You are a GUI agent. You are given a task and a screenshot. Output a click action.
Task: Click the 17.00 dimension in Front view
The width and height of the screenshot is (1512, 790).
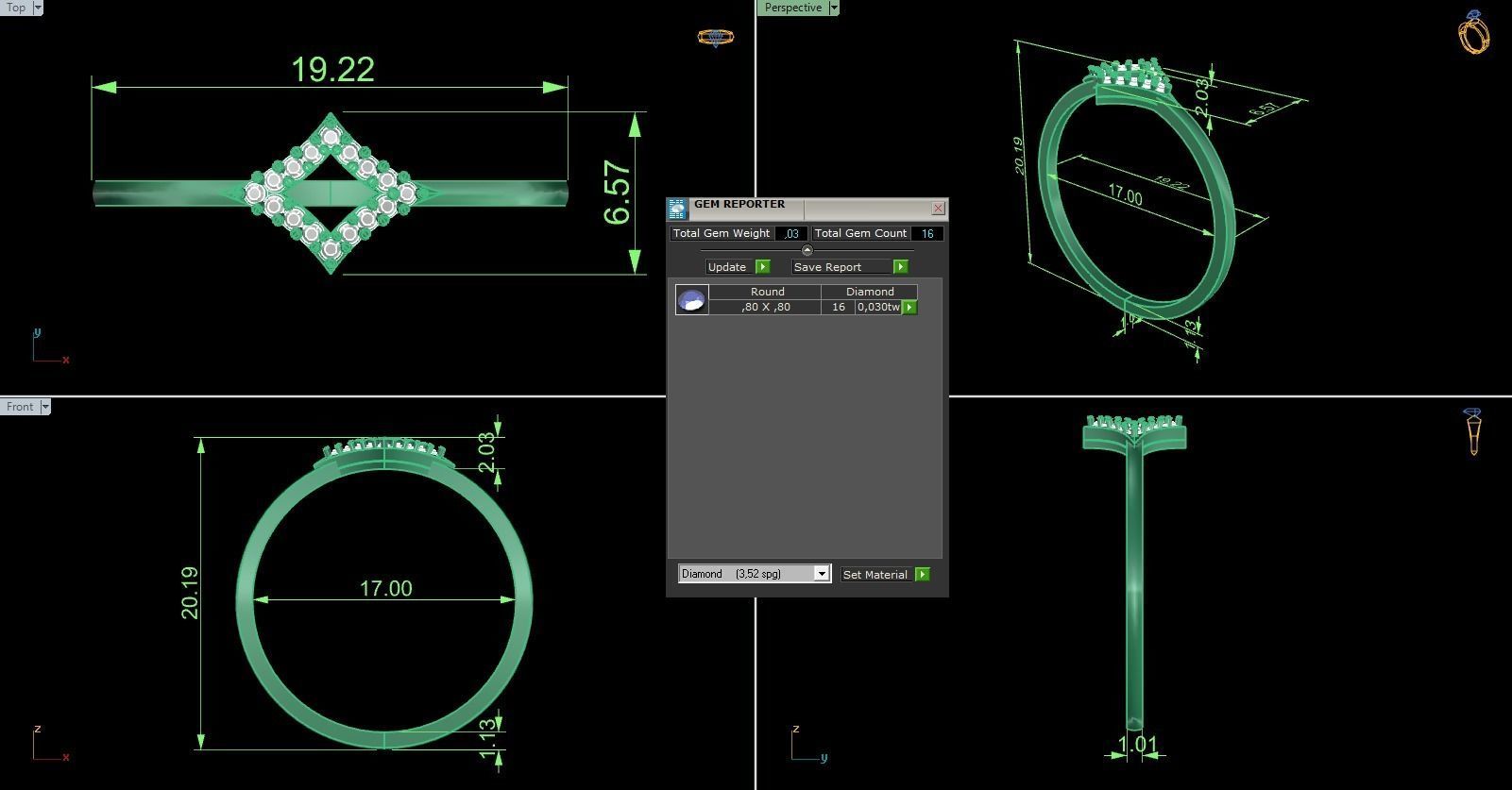385,588
